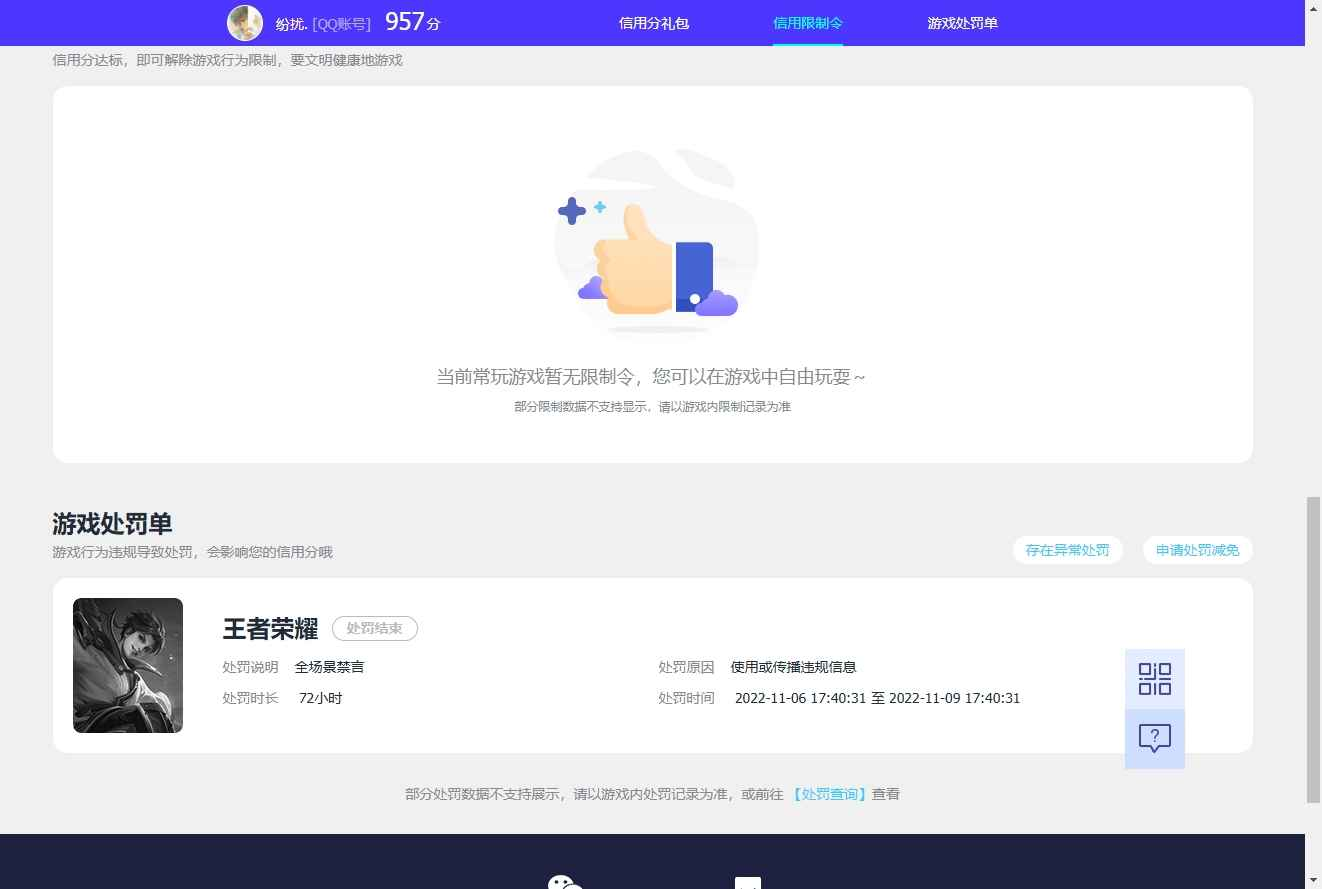Image resolution: width=1322 pixels, height=889 pixels.
Task: Switch to 信用分礼包 tab
Action: click(x=654, y=23)
